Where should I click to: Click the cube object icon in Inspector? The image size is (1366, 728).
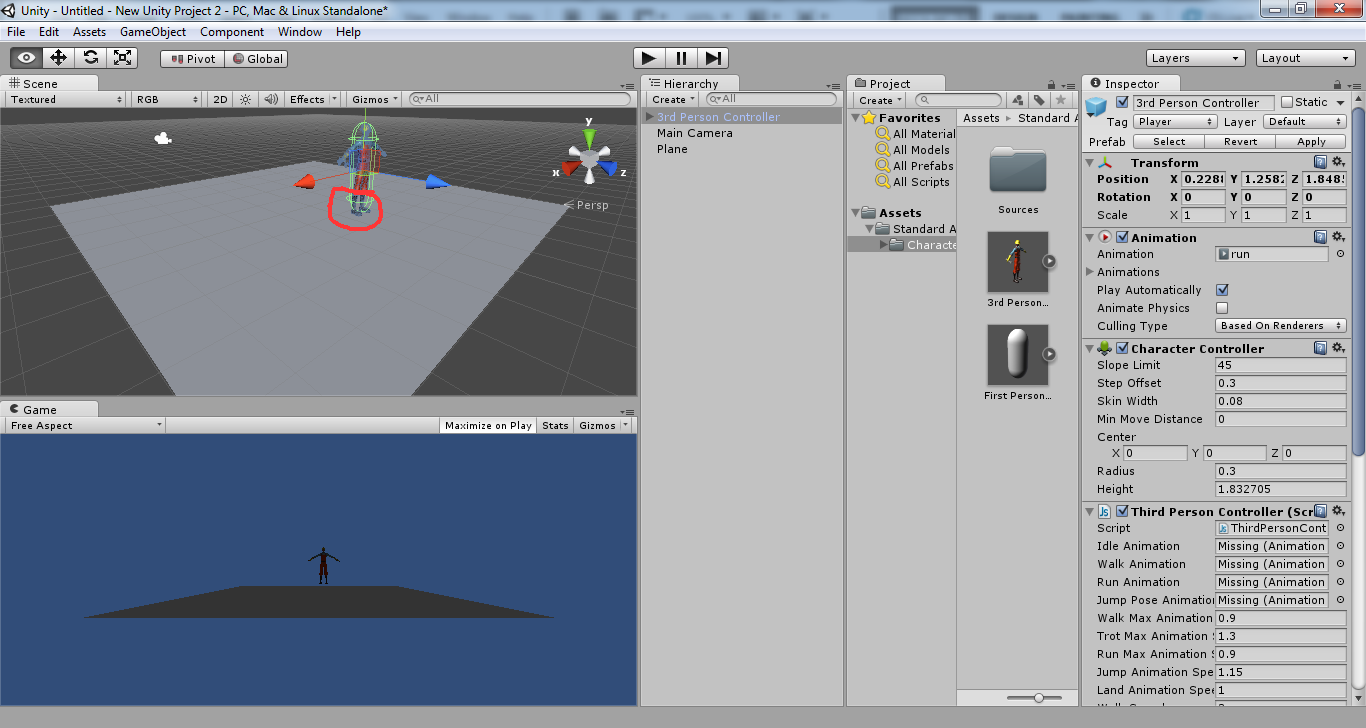pos(1098,106)
